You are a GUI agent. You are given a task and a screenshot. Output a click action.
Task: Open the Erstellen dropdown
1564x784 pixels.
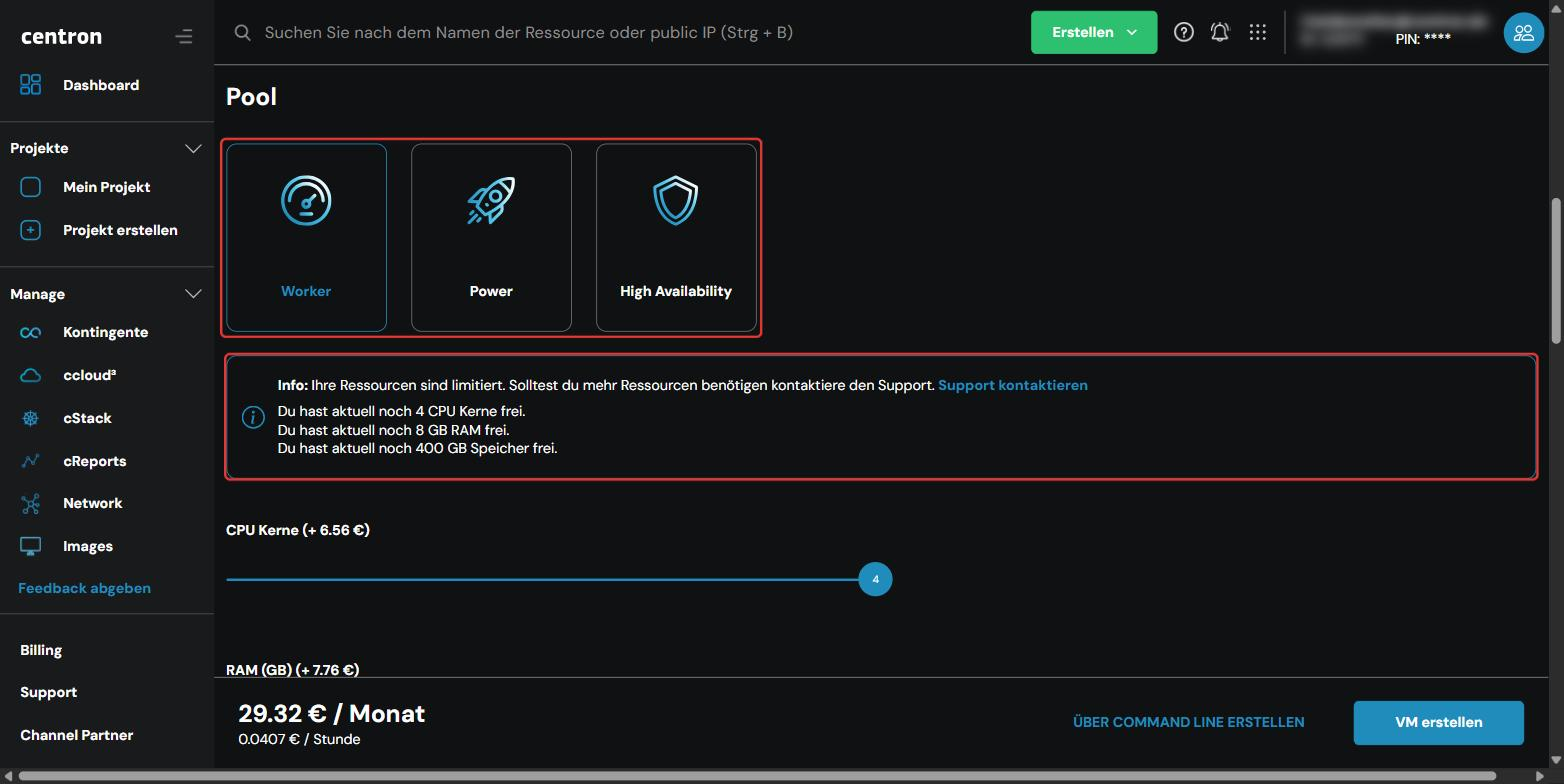pos(1094,32)
